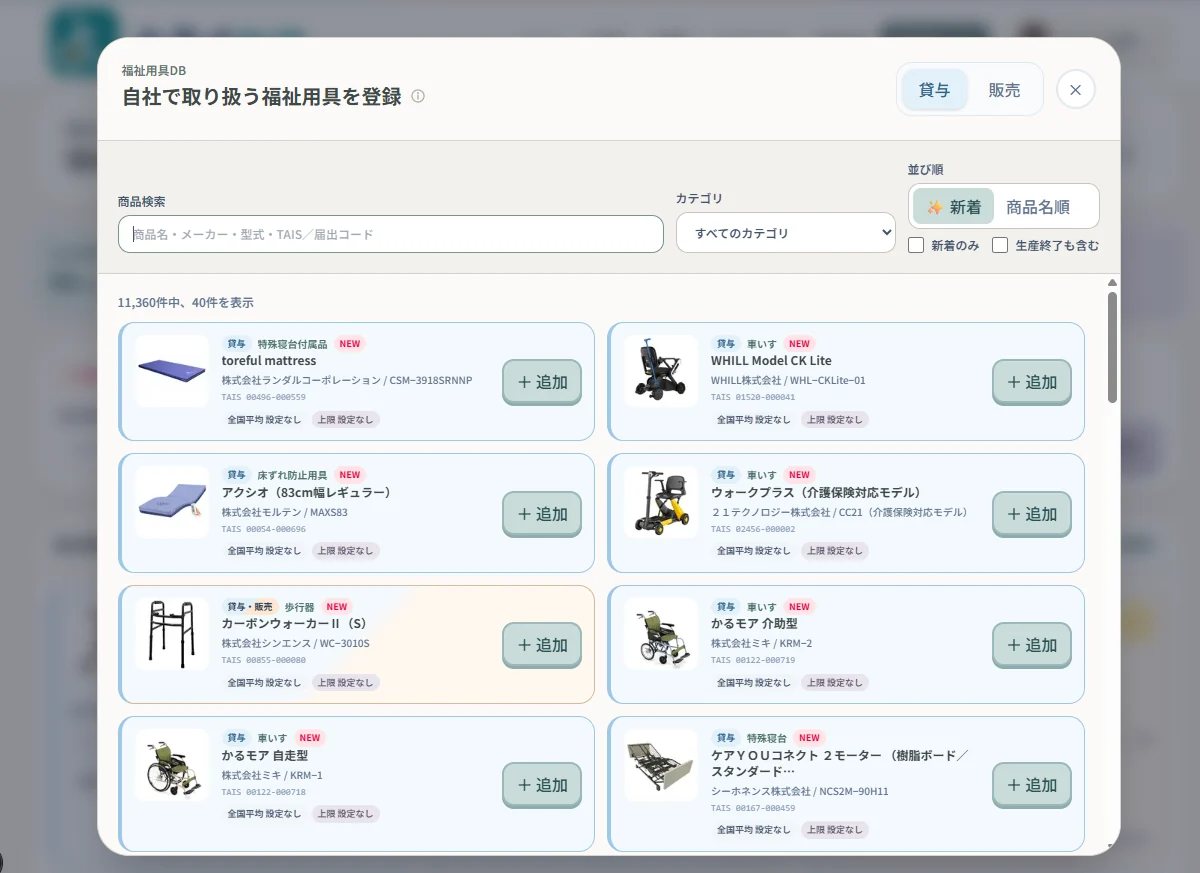This screenshot has width=1200, height=873.
Task: Click 全国平均 設定なし on toreful mattress
Action: (x=264, y=420)
